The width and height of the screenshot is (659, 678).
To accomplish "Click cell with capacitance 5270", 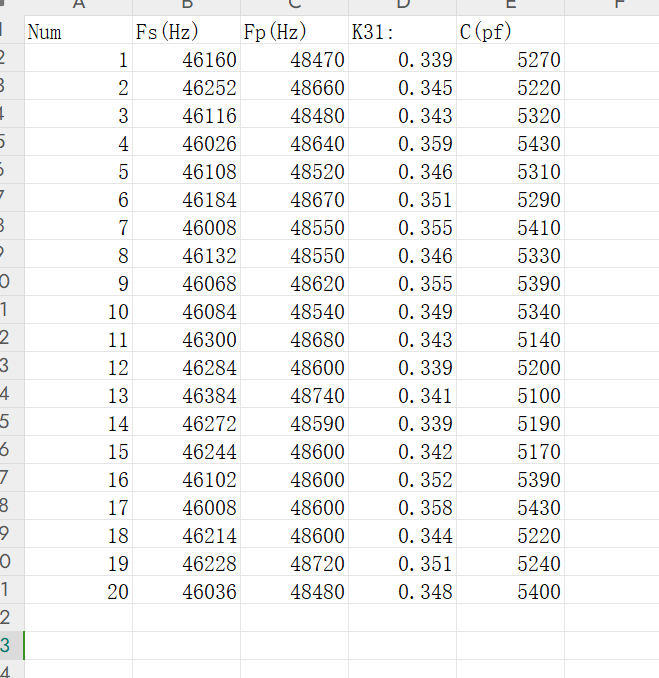I will click(x=510, y=60).
